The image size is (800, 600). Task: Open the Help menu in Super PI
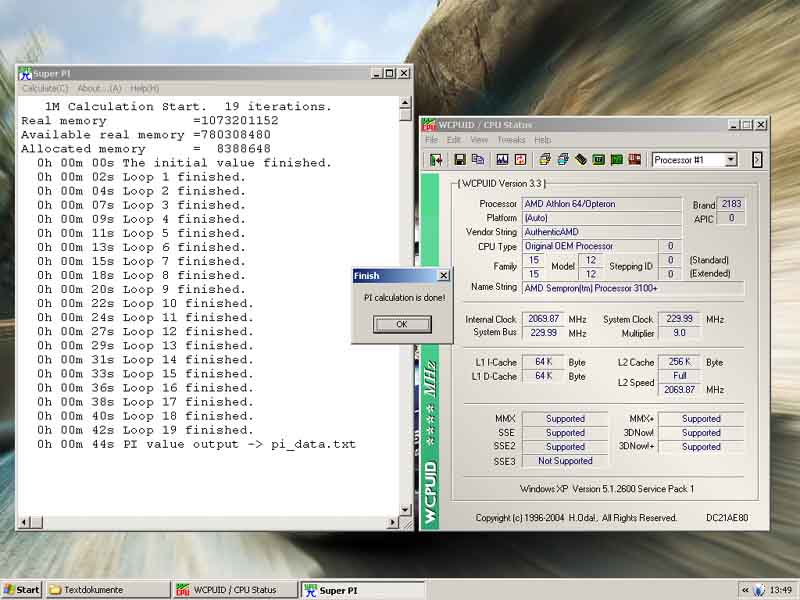click(144, 89)
